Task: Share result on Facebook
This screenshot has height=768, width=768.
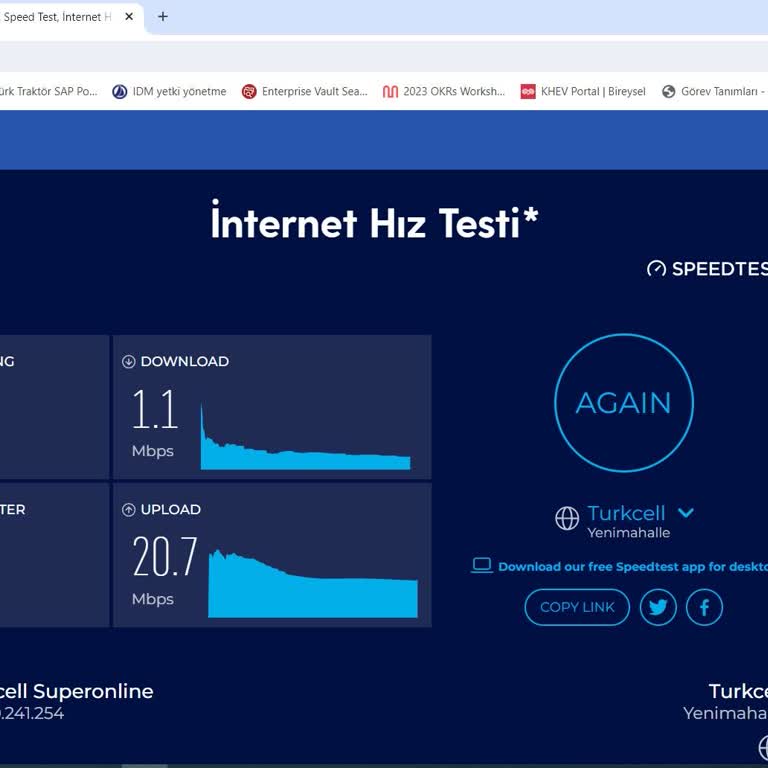Action: click(x=704, y=607)
